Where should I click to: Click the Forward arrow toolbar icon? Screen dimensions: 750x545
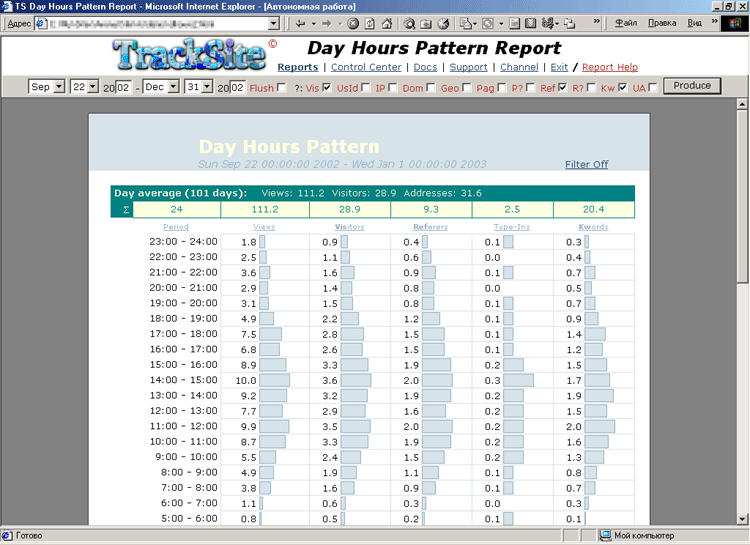point(327,23)
